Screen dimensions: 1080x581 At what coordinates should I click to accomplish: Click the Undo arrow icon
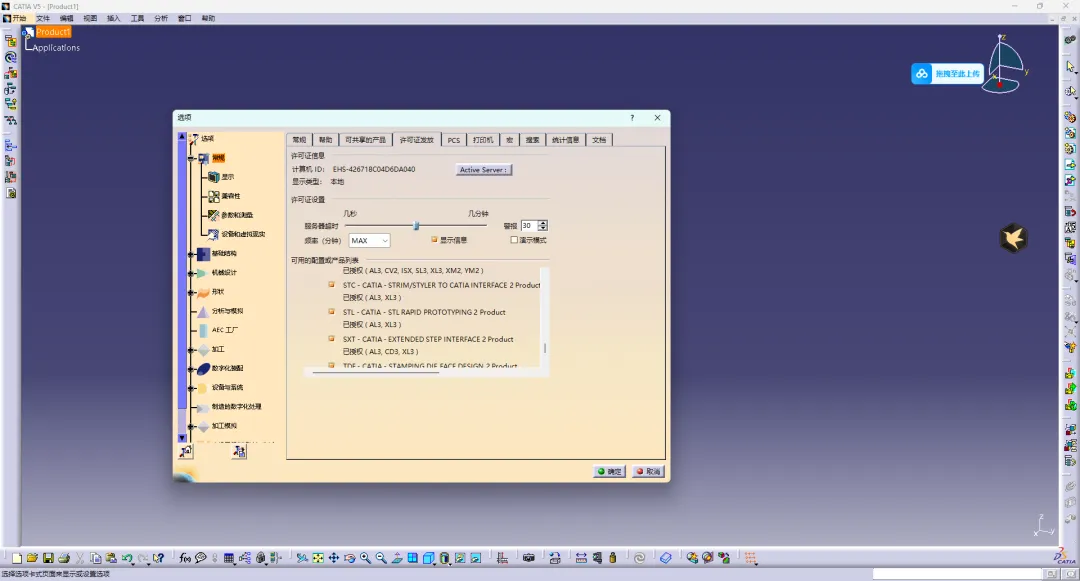[127, 558]
